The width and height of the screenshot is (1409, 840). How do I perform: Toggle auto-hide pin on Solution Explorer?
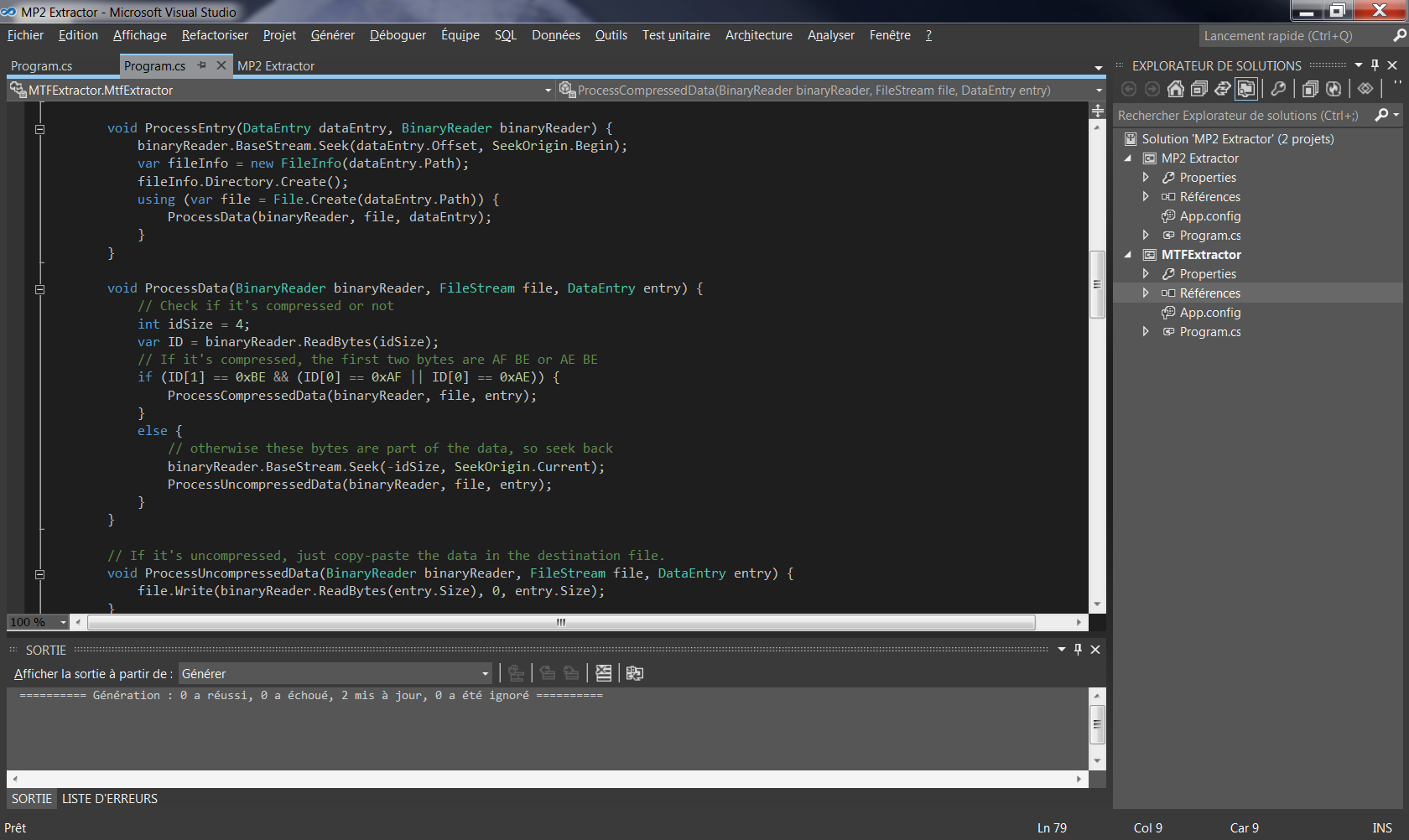coord(1375,65)
